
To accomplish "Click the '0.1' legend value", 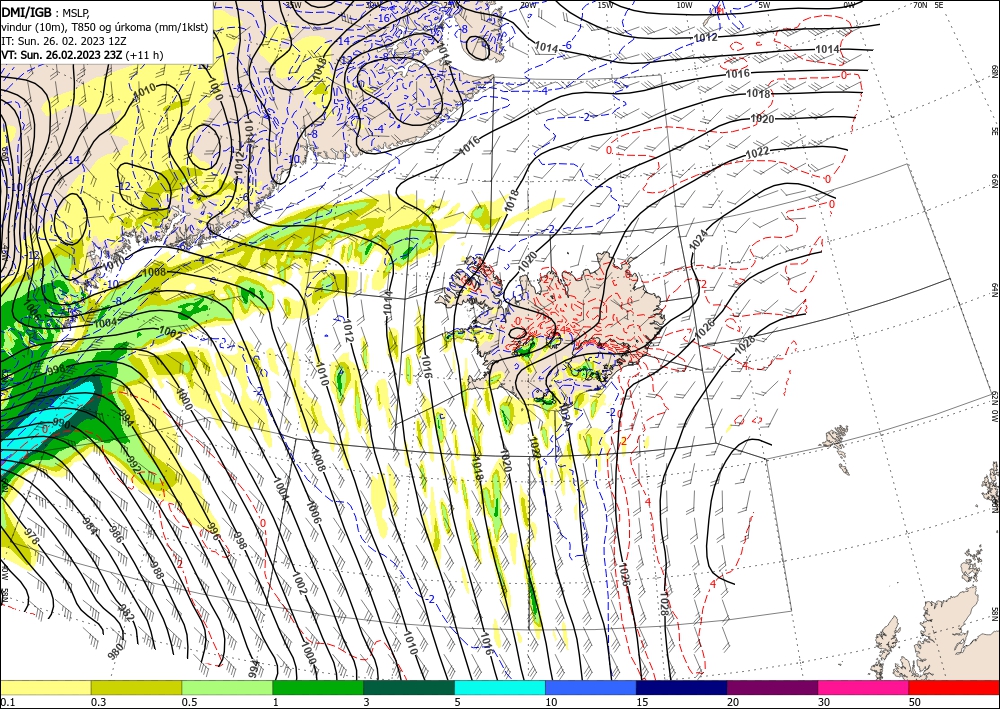I will point(6,702).
